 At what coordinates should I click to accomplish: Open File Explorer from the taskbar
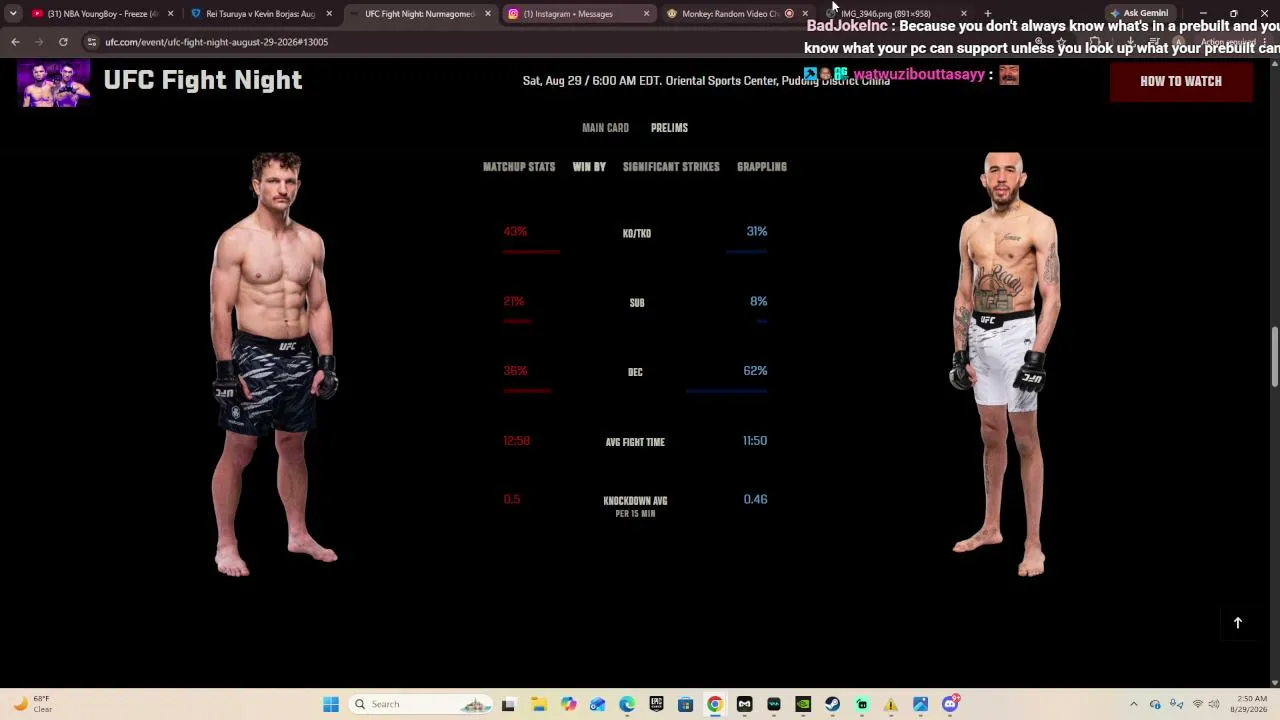tap(538, 704)
